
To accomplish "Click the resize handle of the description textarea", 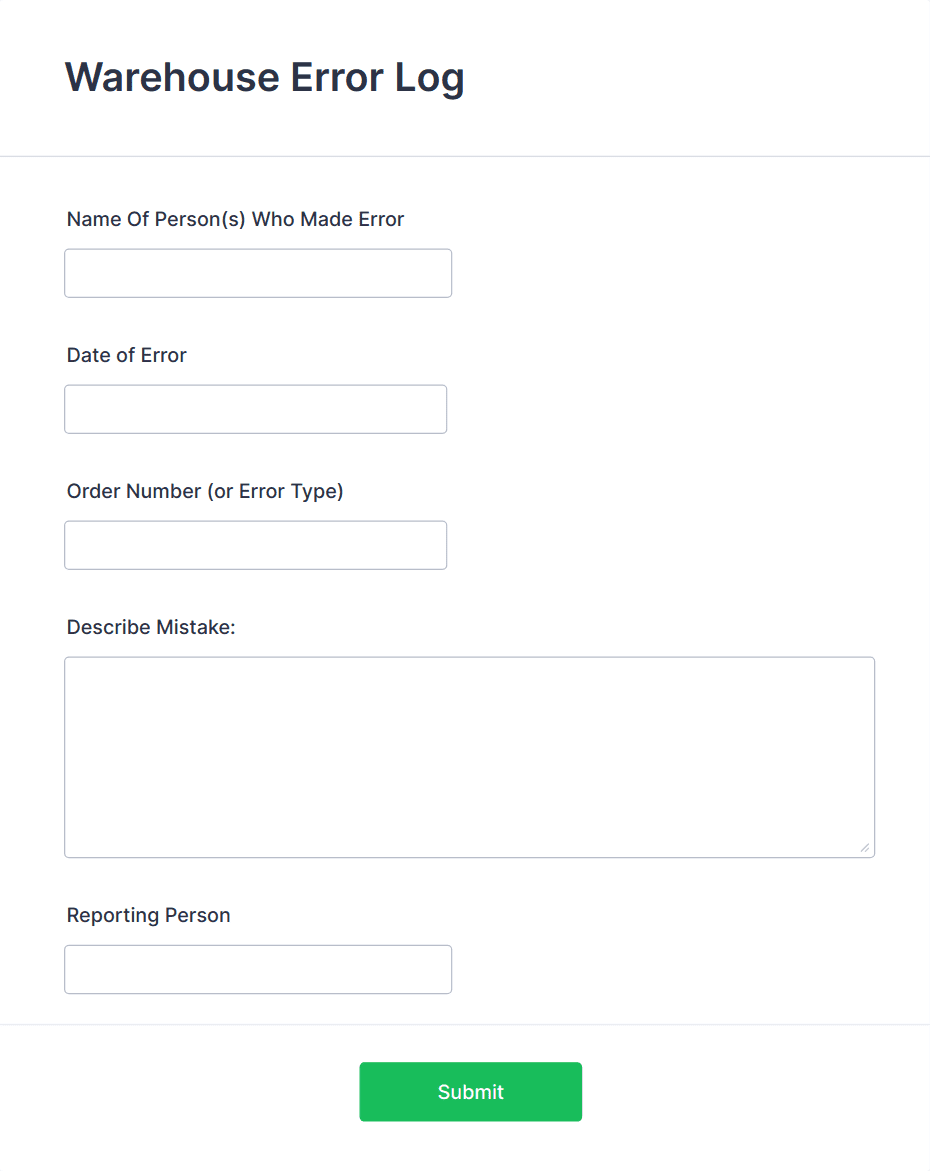I will (x=864, y=848).
